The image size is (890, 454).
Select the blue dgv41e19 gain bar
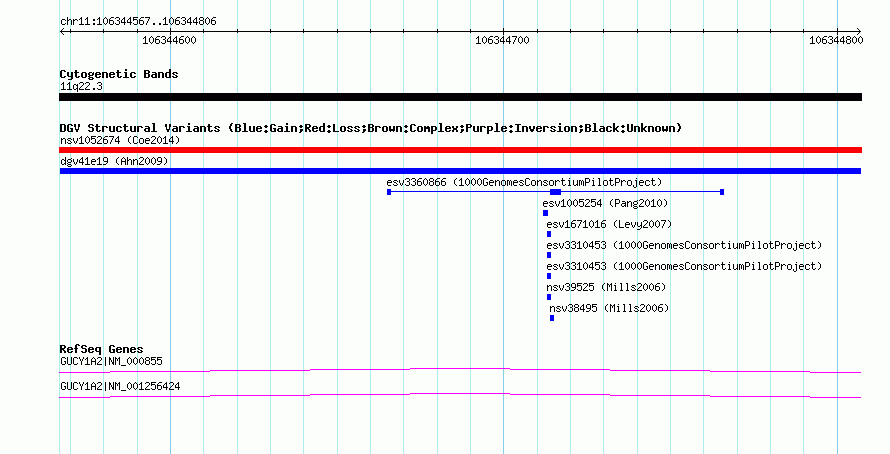(x=460, y=171)
